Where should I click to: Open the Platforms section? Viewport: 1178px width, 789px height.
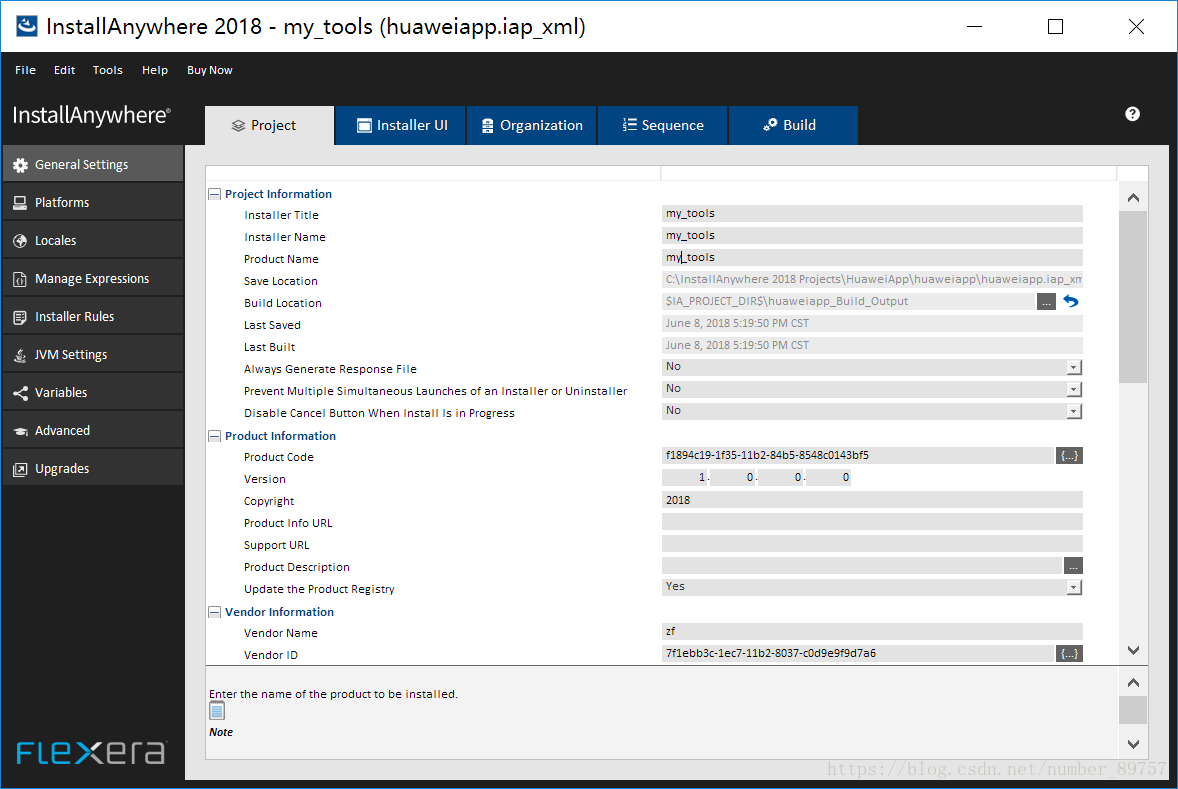[x=92, y=202]
